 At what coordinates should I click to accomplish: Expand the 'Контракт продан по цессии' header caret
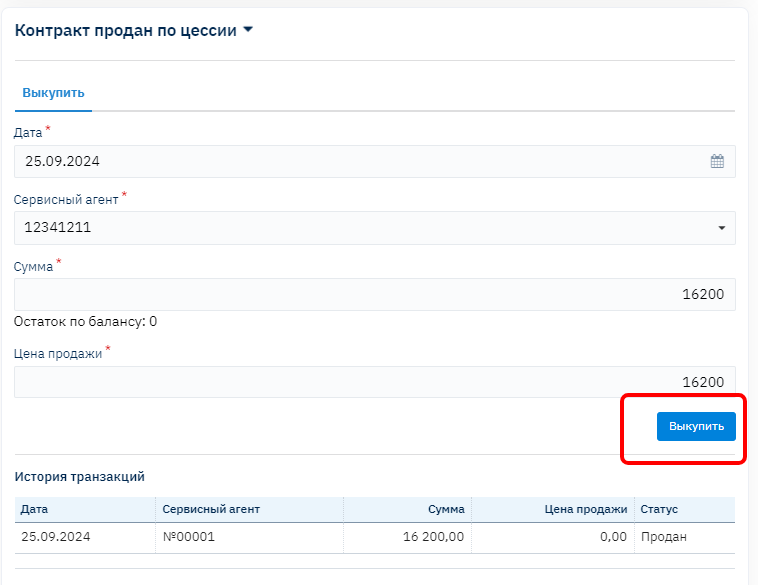click(248, 30)
